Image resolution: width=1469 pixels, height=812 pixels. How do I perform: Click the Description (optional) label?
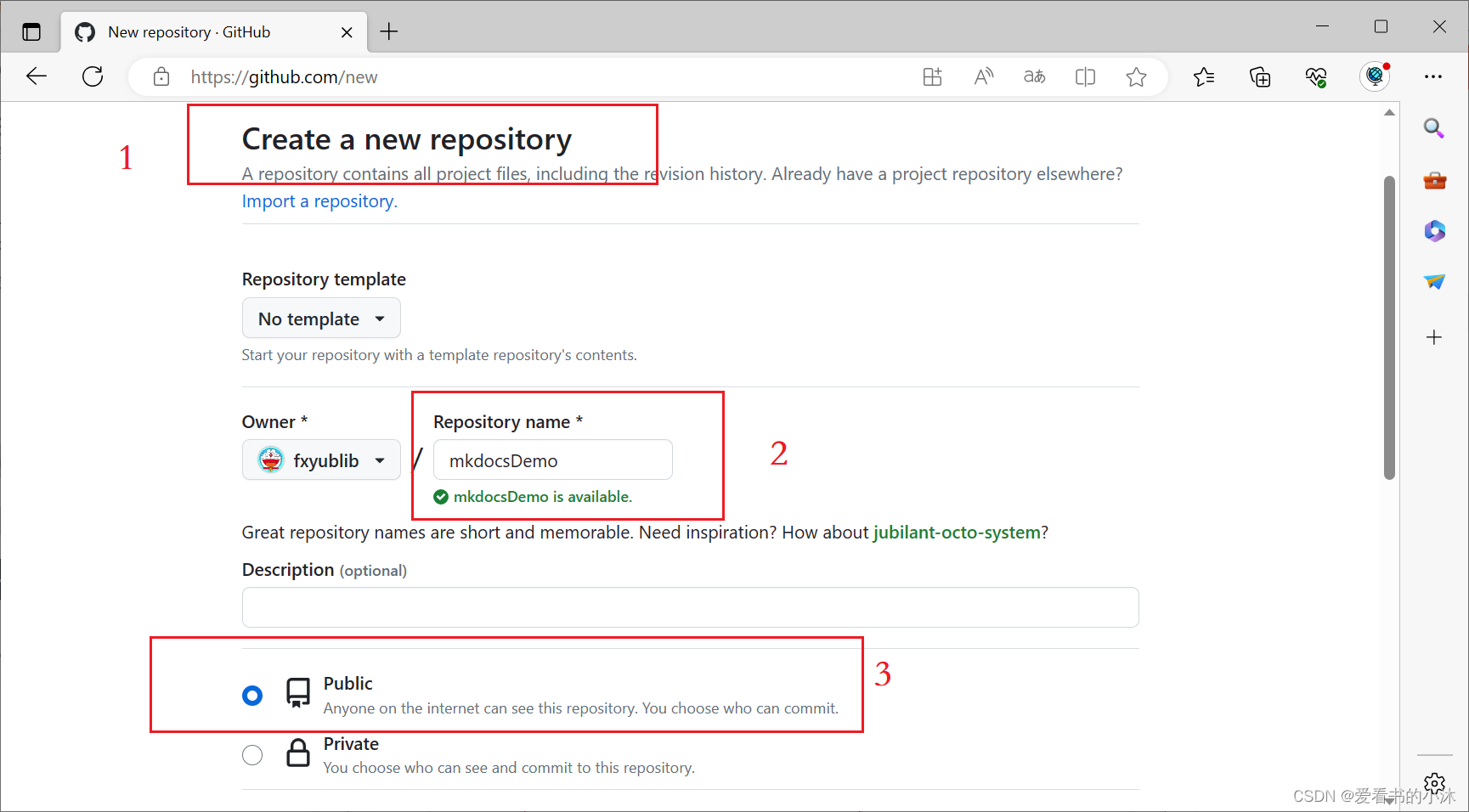pos(325,570)
